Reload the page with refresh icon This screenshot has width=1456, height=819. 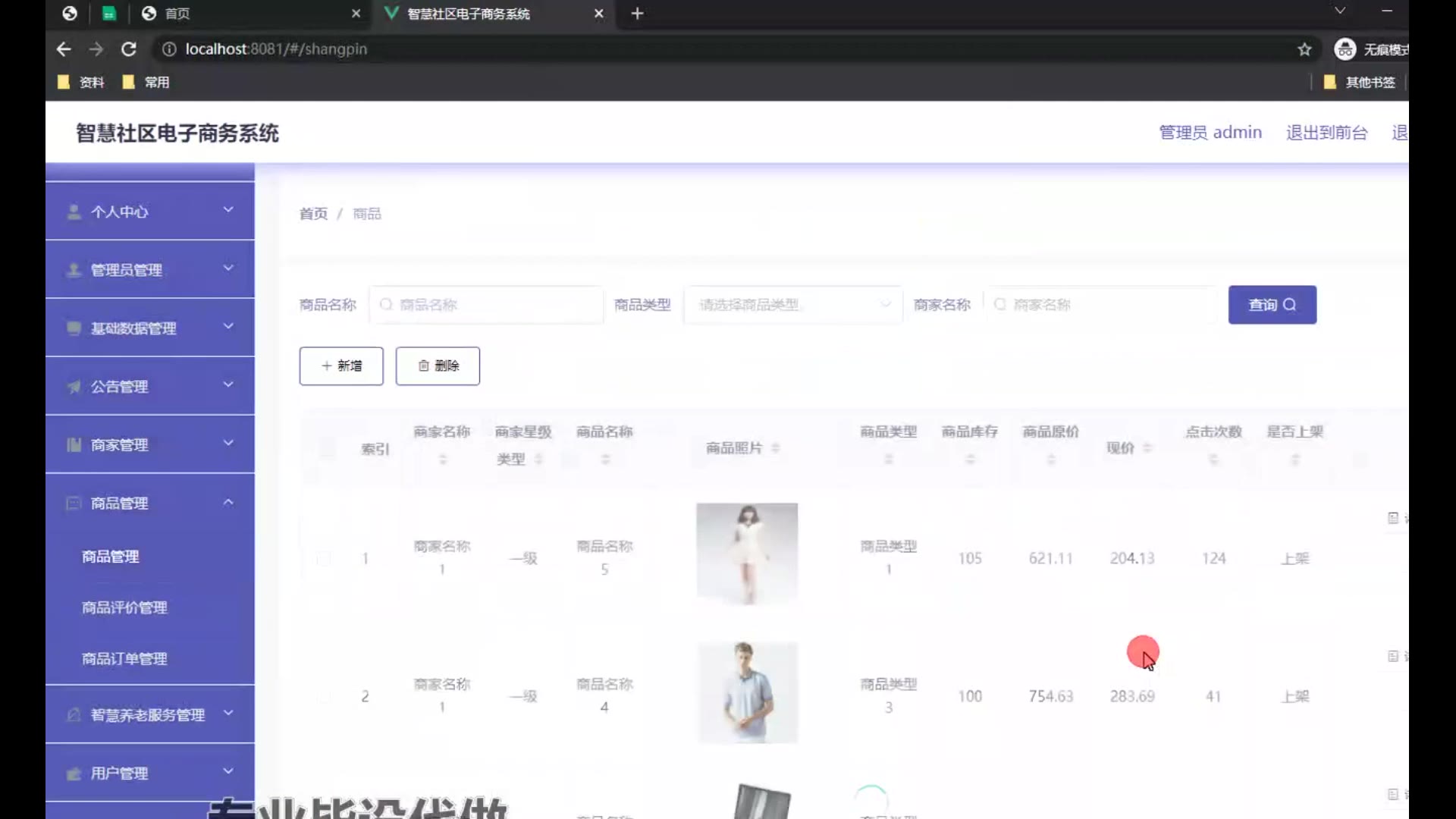pos(129,49)
